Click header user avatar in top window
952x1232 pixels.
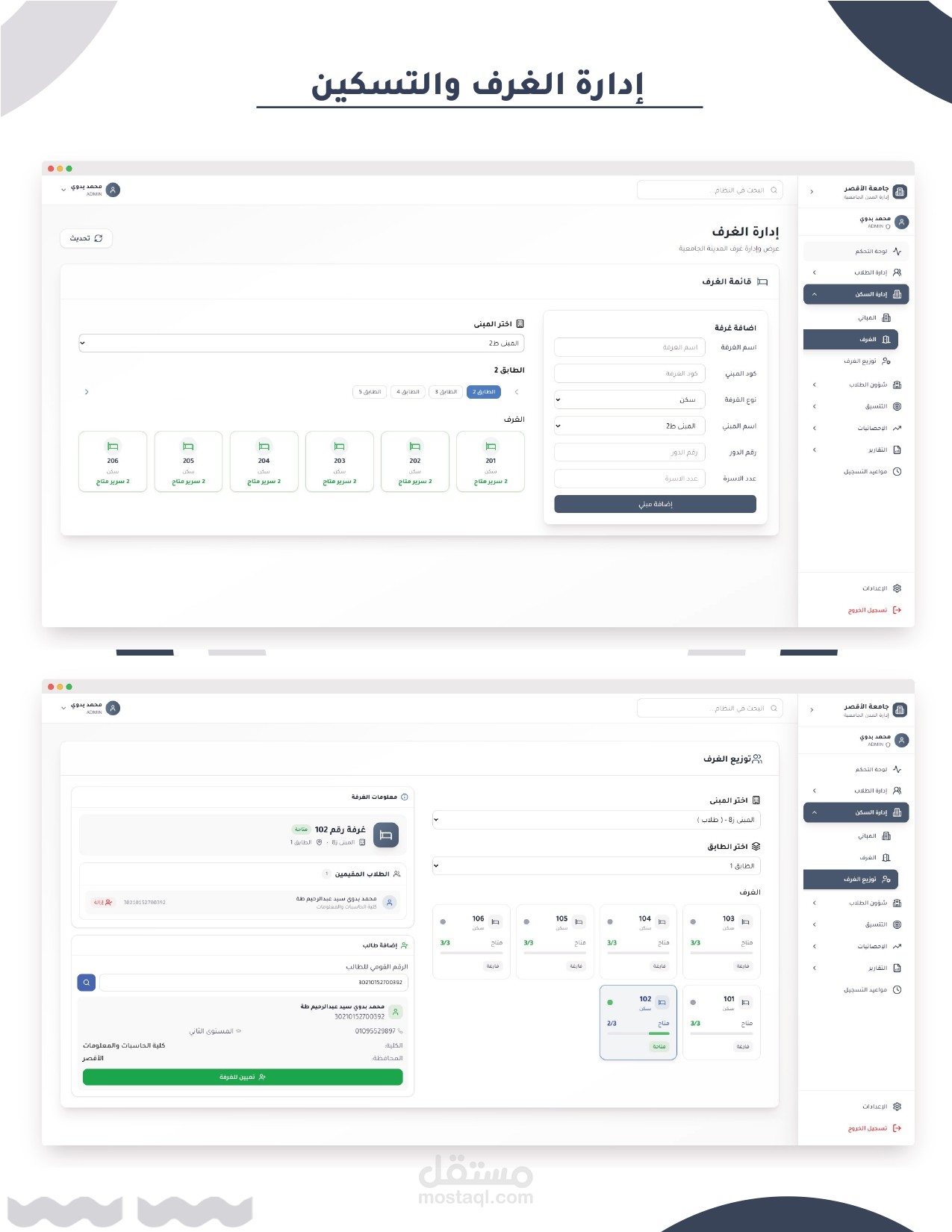point(113,190)
